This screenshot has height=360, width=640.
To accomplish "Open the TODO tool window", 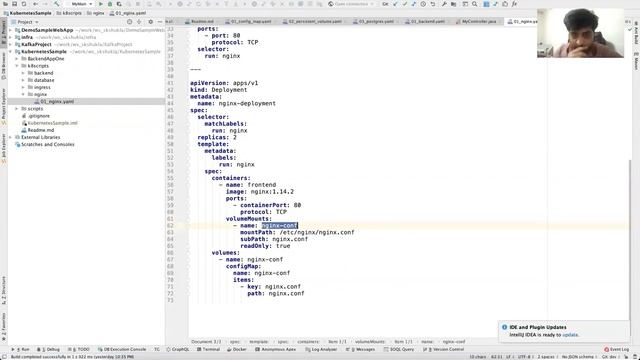I will (78, 349).
